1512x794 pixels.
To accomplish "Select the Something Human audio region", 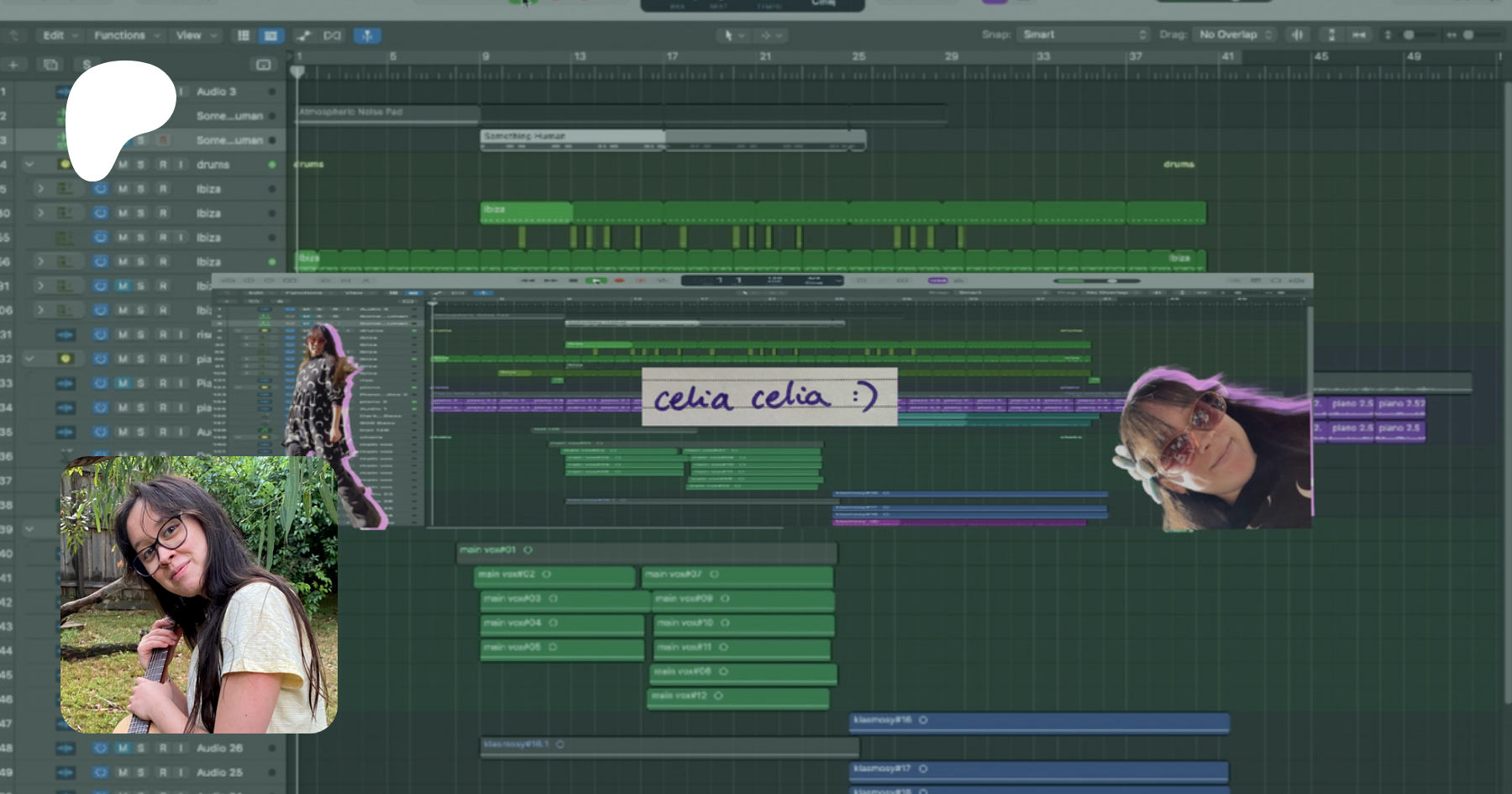I will tap(571, 136).
